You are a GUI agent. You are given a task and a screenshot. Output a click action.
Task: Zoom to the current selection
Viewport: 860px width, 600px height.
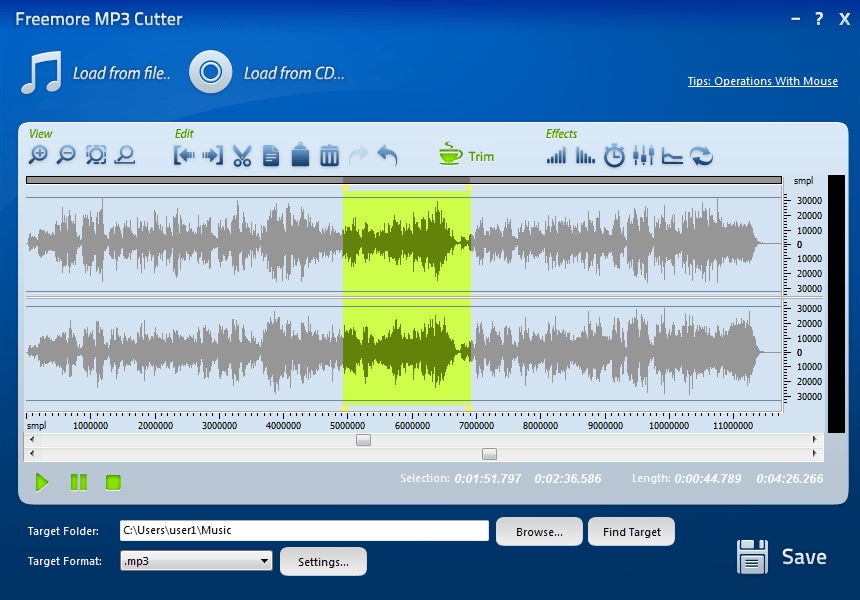[x=95, y=155]
